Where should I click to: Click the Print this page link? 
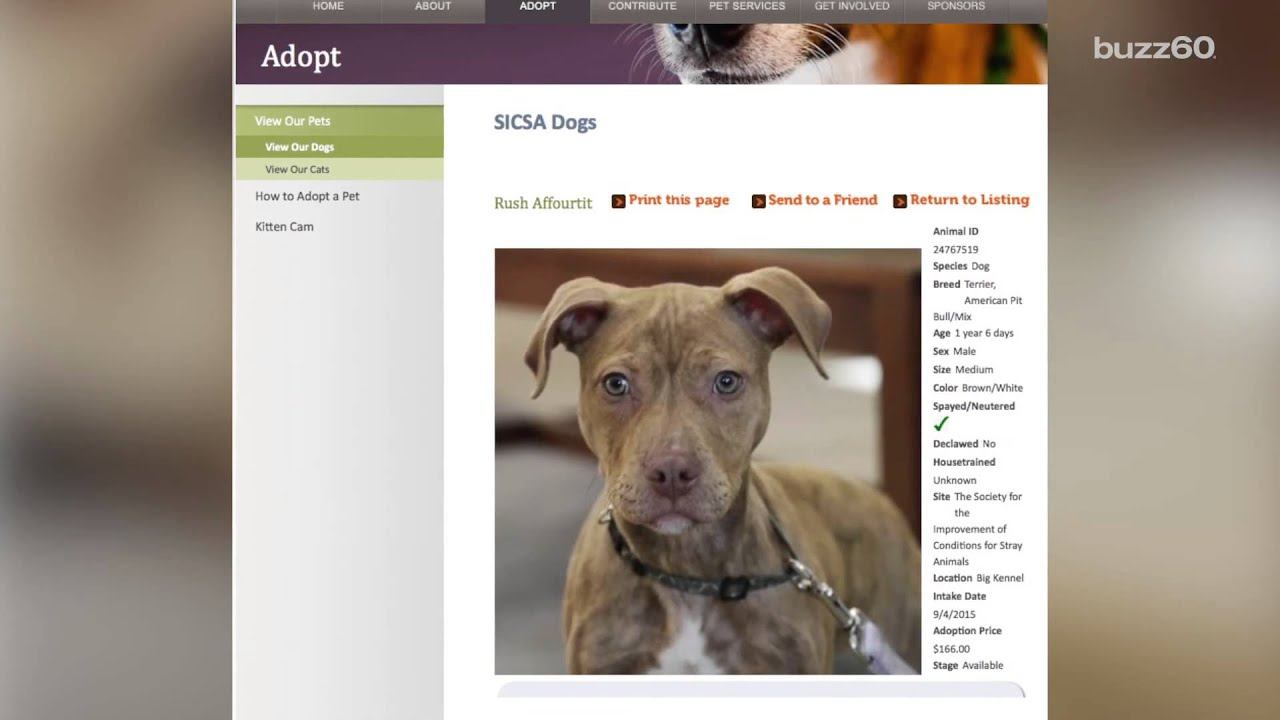pyautogui.click(x=679, y=200)
